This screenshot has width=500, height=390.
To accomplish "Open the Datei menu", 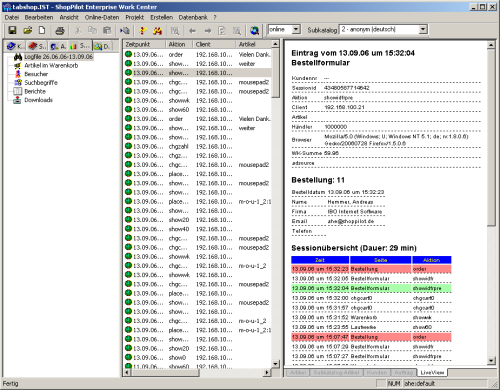I will pyautogui.click(x=12, y=17).
